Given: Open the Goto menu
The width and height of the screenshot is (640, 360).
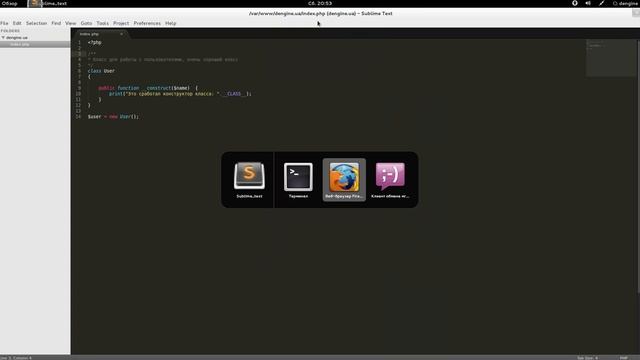Looking at the screenshot, I should (86, 23).
